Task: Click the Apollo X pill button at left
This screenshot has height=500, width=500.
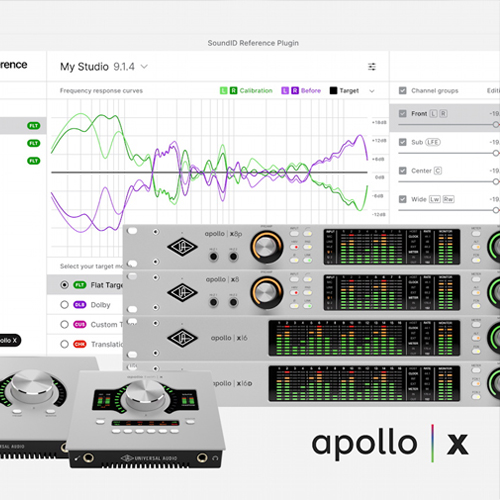Action: point(10,340)
